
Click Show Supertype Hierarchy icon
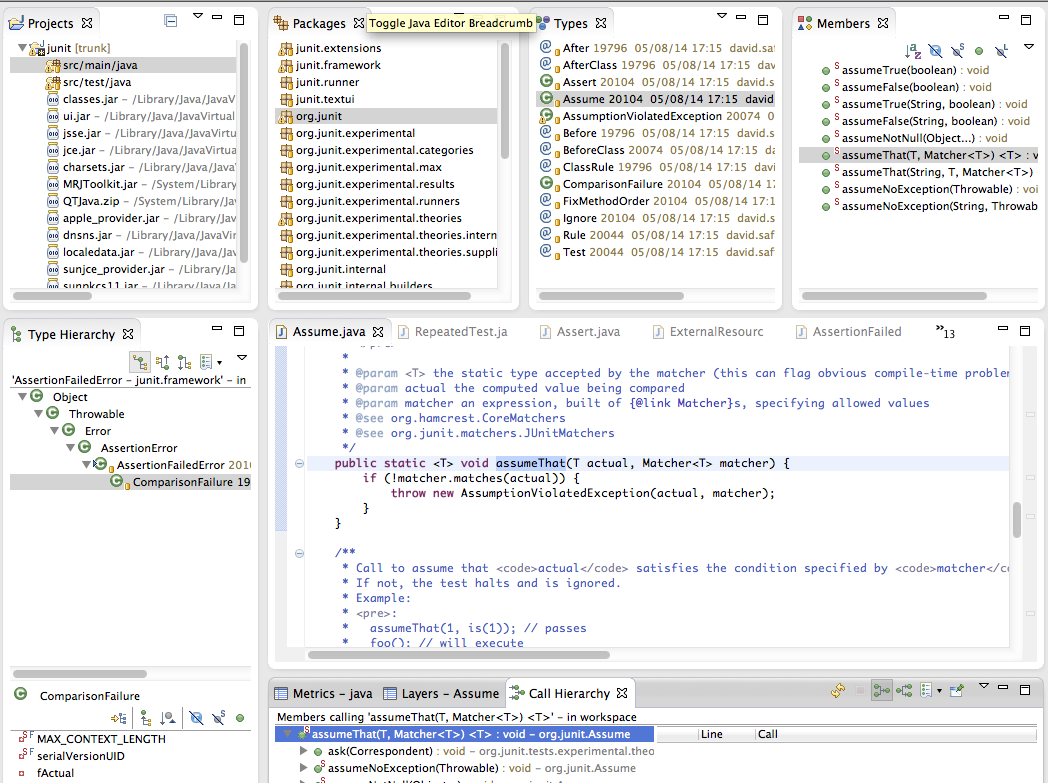coord(162,362)
